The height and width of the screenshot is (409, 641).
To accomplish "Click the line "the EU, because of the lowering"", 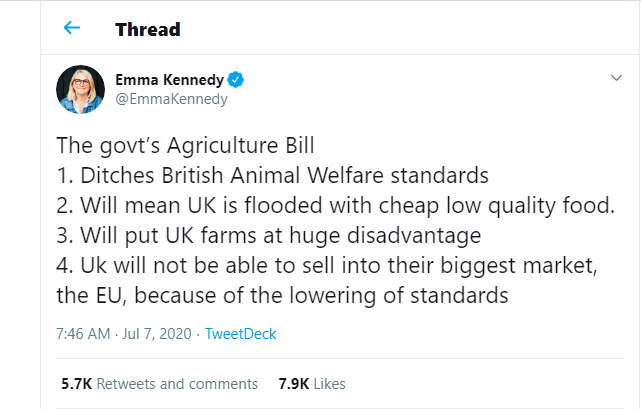I will pos(282,295).
